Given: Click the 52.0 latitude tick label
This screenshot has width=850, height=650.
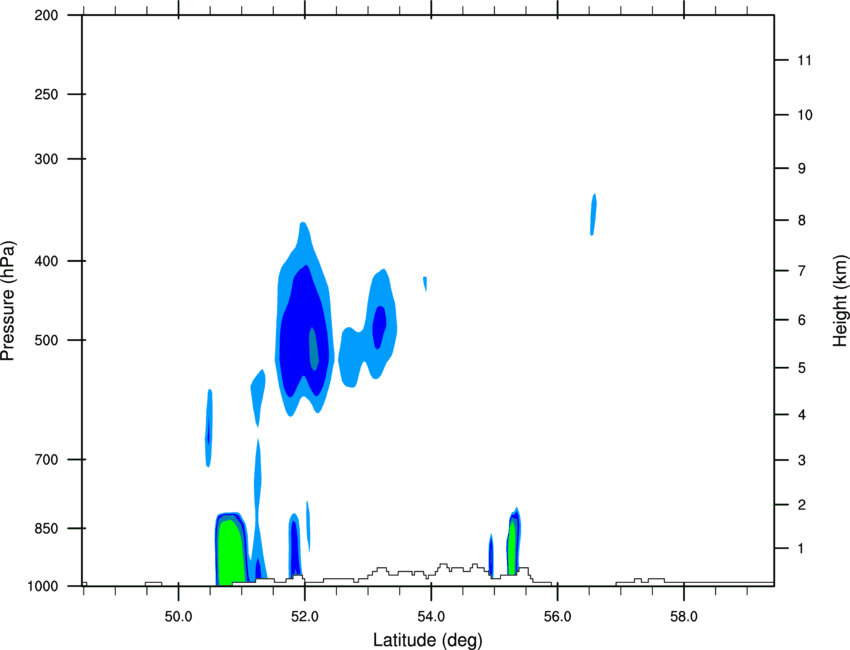Looking at the screenshot, I should pyautogui.click(x=305, y=617).
